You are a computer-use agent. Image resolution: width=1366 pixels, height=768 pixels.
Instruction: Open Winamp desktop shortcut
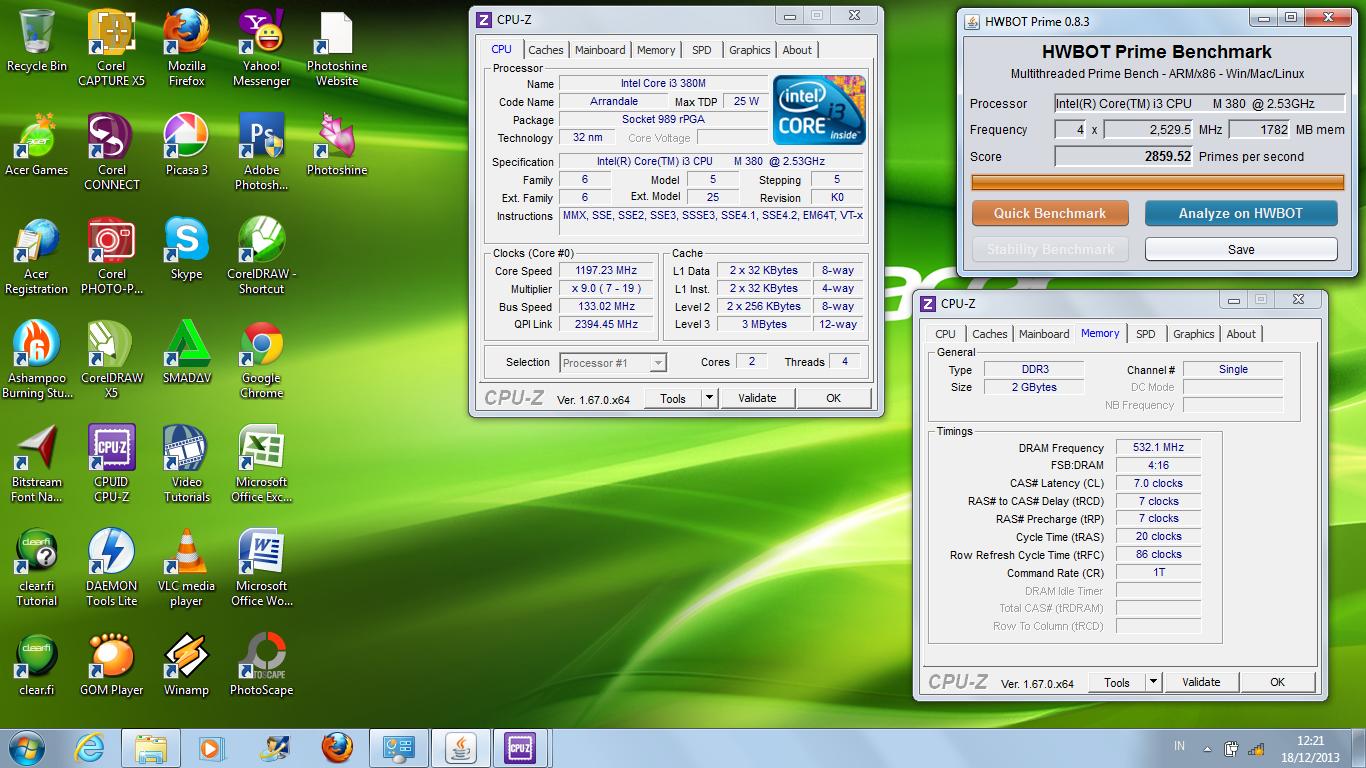187,665
